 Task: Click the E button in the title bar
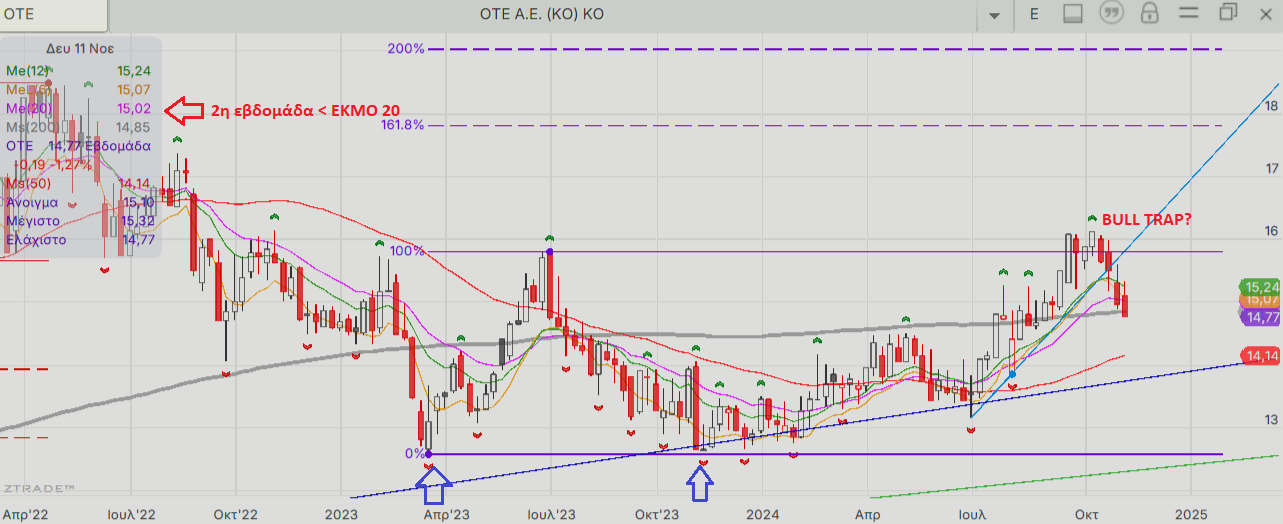click(1034, 14)
